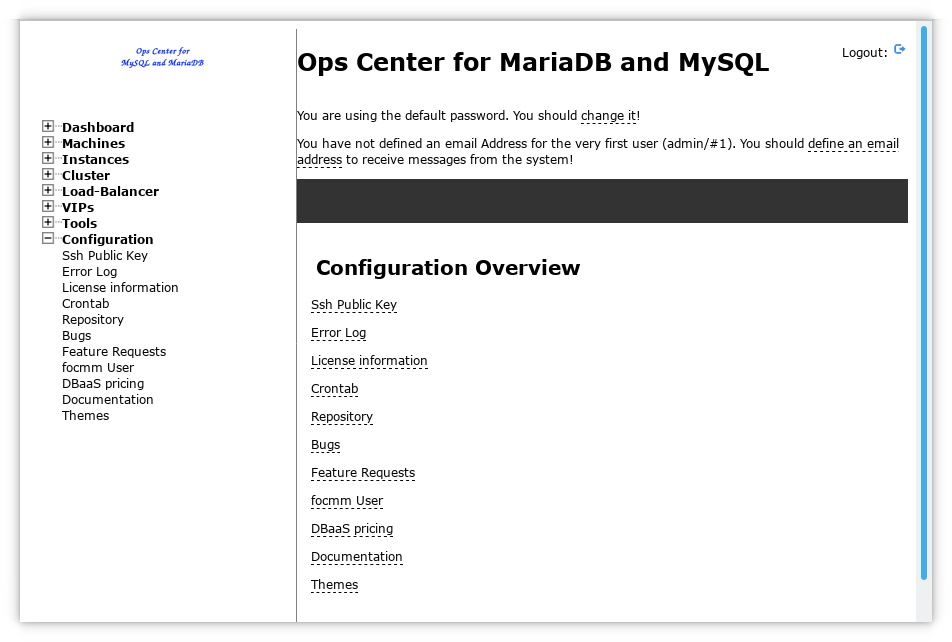952x642 pixels.
Task: Click the 'Logout:' label
Action: click(865, 53)
